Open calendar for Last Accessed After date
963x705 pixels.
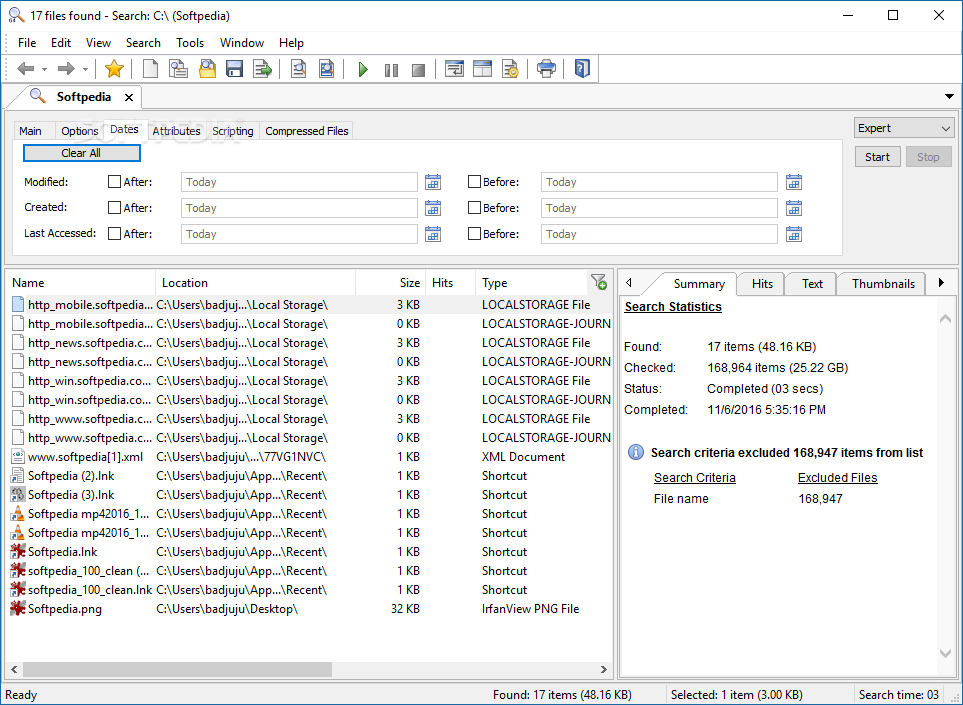click(433, 234)
